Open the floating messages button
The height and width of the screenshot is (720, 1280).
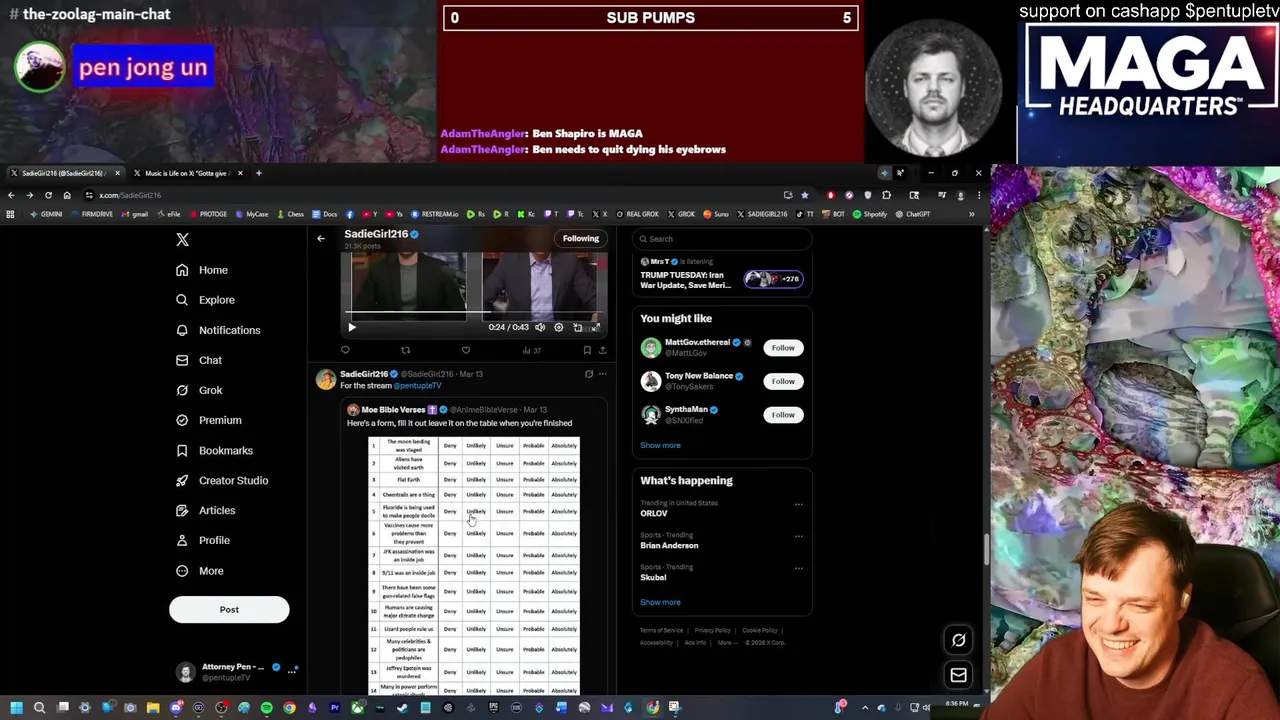(958, 675)
